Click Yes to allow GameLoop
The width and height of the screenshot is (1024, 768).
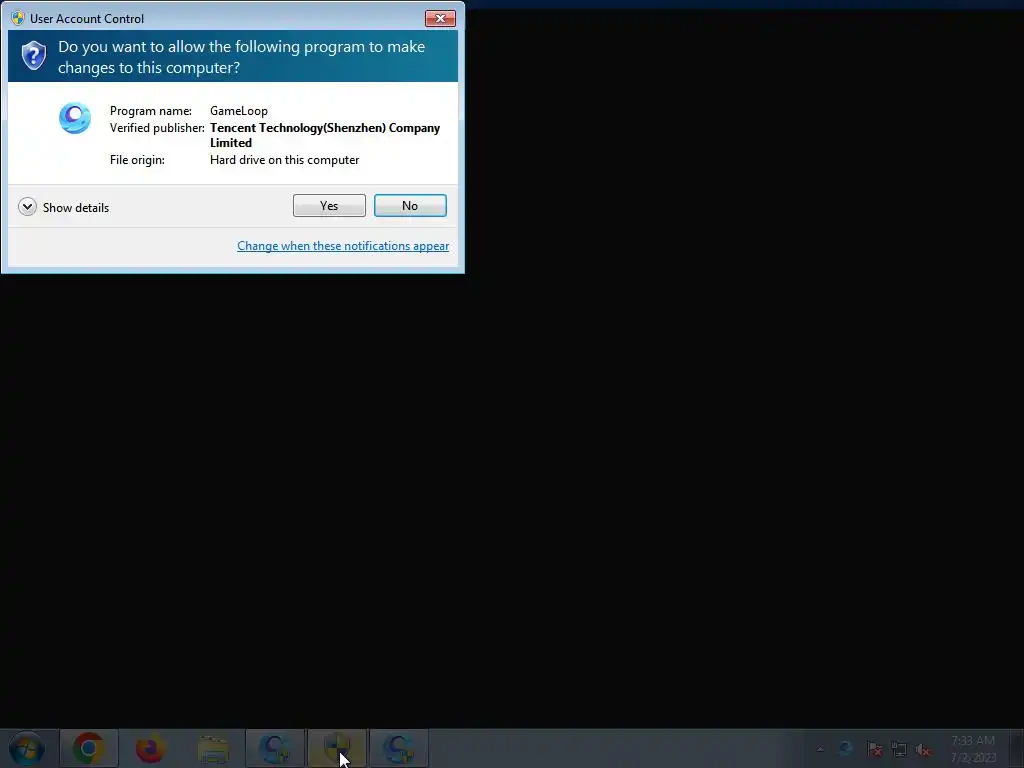click(x=329, y=206)
